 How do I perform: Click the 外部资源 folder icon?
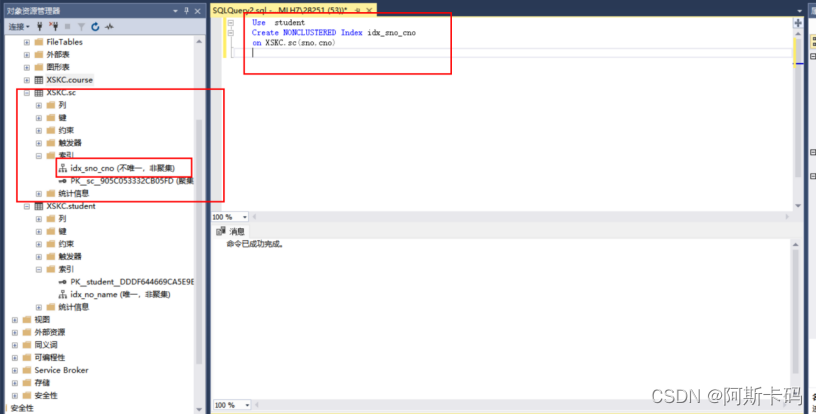pyautogui.click(x=27, y=333)
